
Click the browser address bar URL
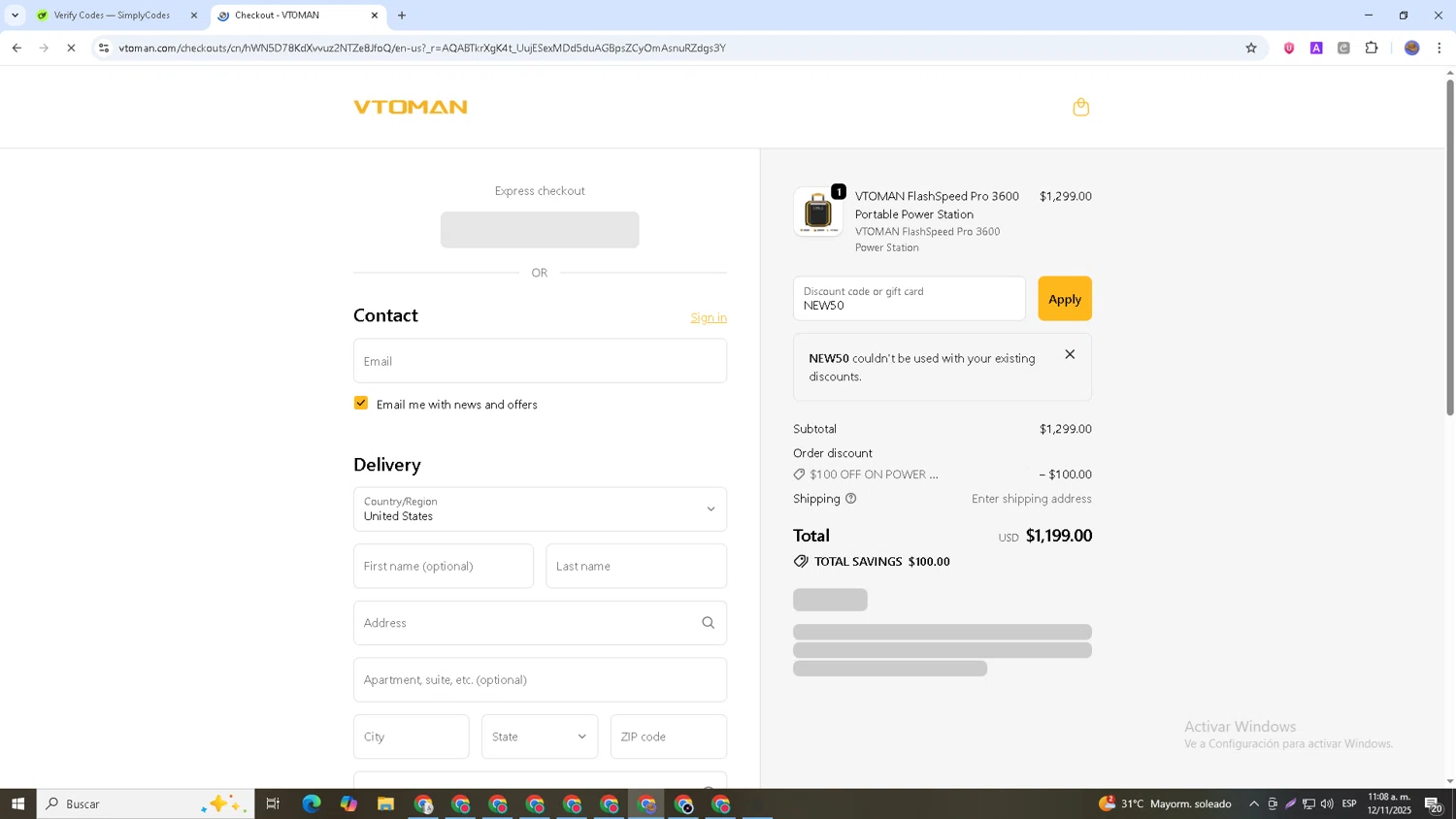pos(422,48)
